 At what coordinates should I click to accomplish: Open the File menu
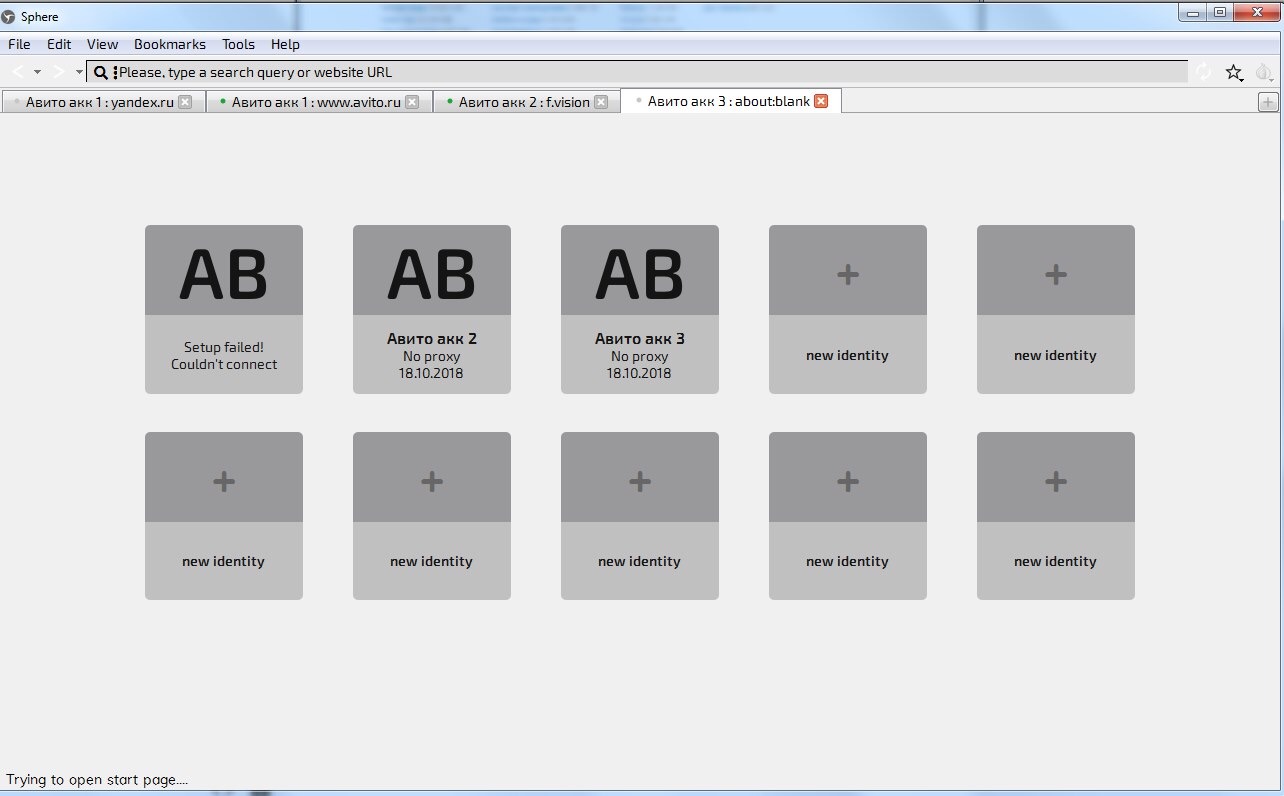pos(19,44)
